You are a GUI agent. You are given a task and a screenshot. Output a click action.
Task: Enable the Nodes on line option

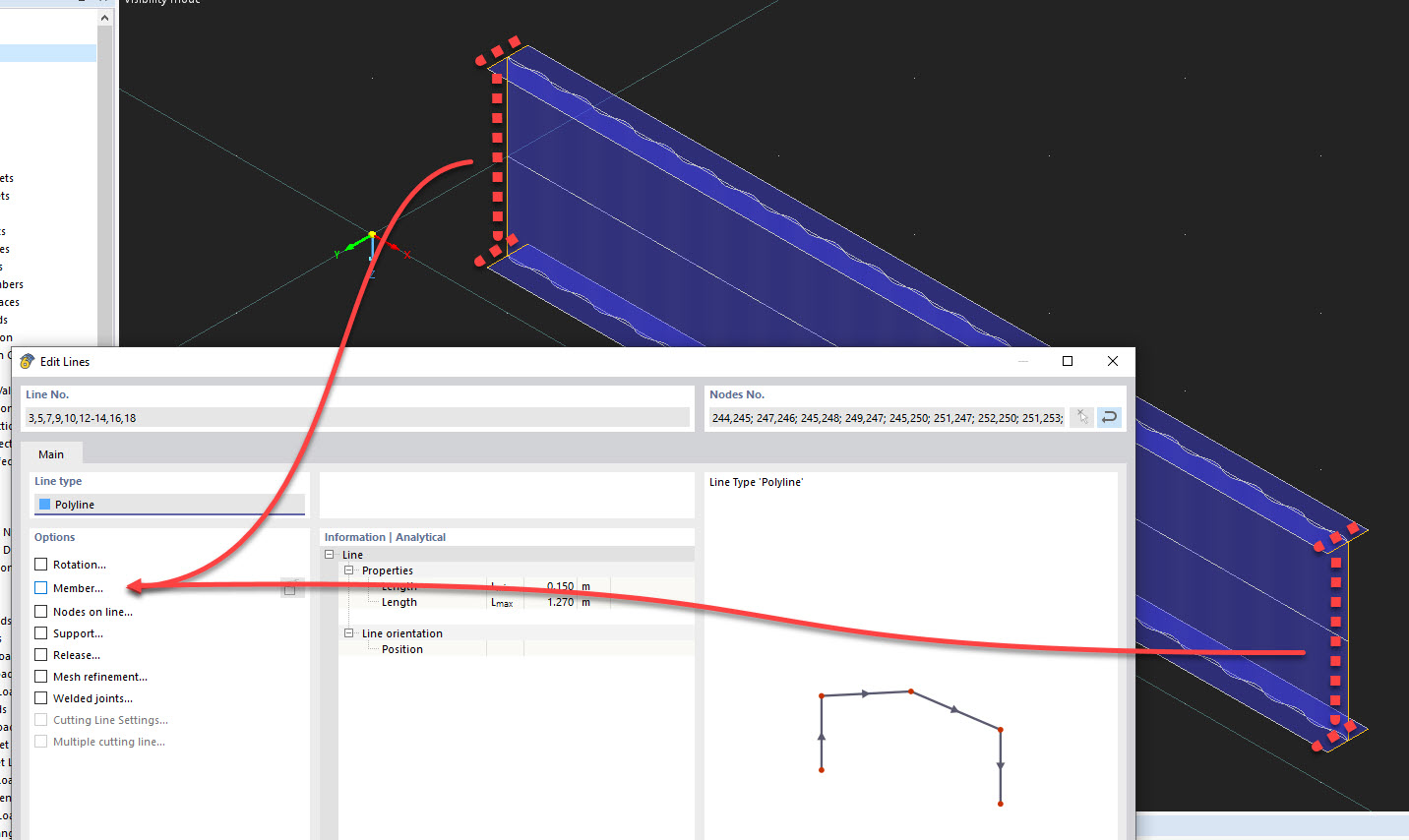pos(39,611)
